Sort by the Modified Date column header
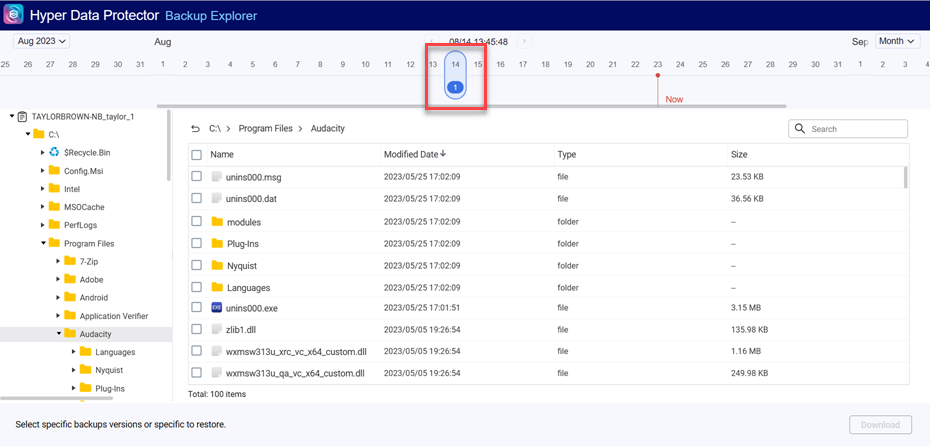This screenshot has height=446, width=930. pos(411,154)
